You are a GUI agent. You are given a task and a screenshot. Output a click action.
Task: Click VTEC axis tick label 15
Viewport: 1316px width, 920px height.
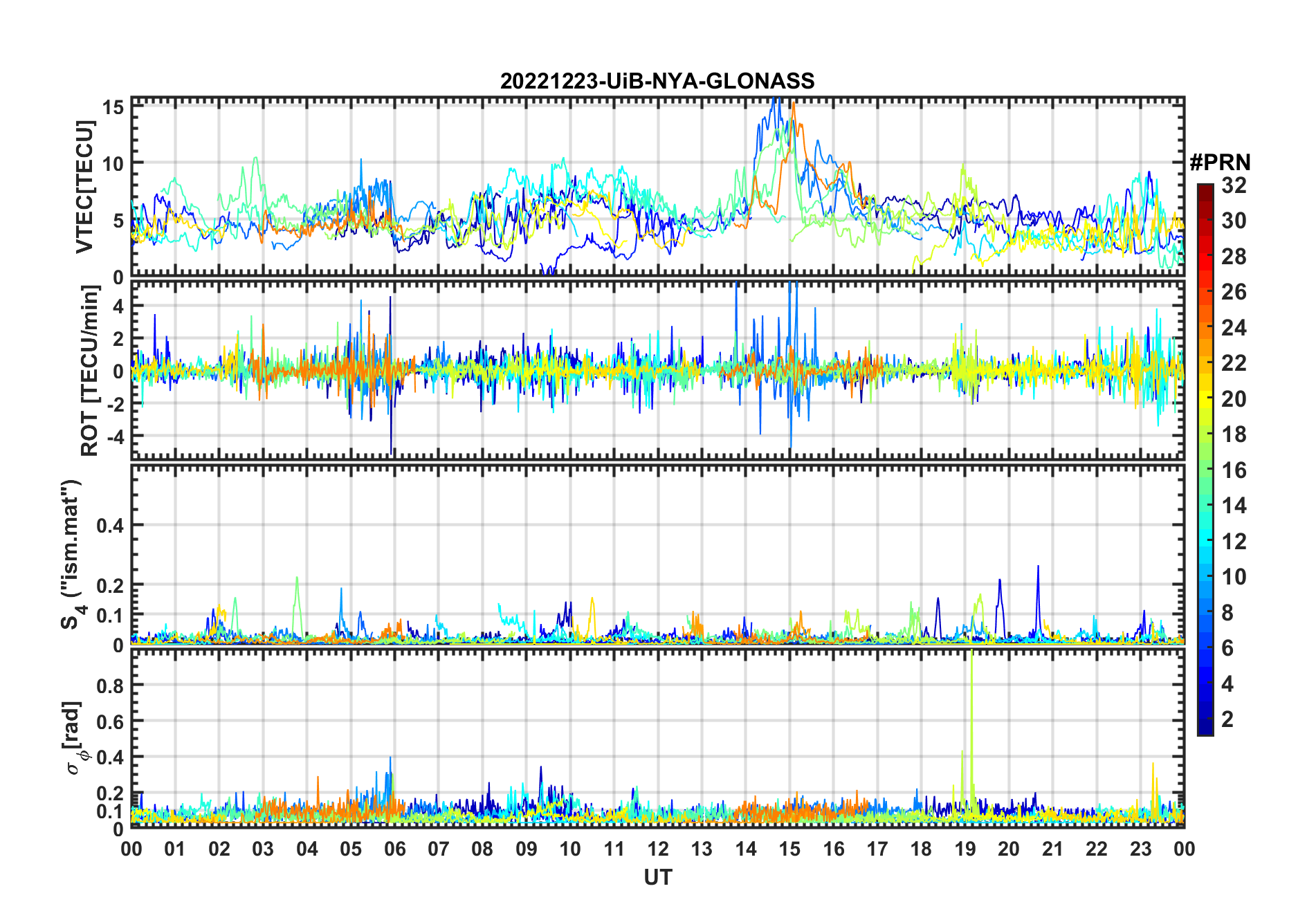click(113, 107)
